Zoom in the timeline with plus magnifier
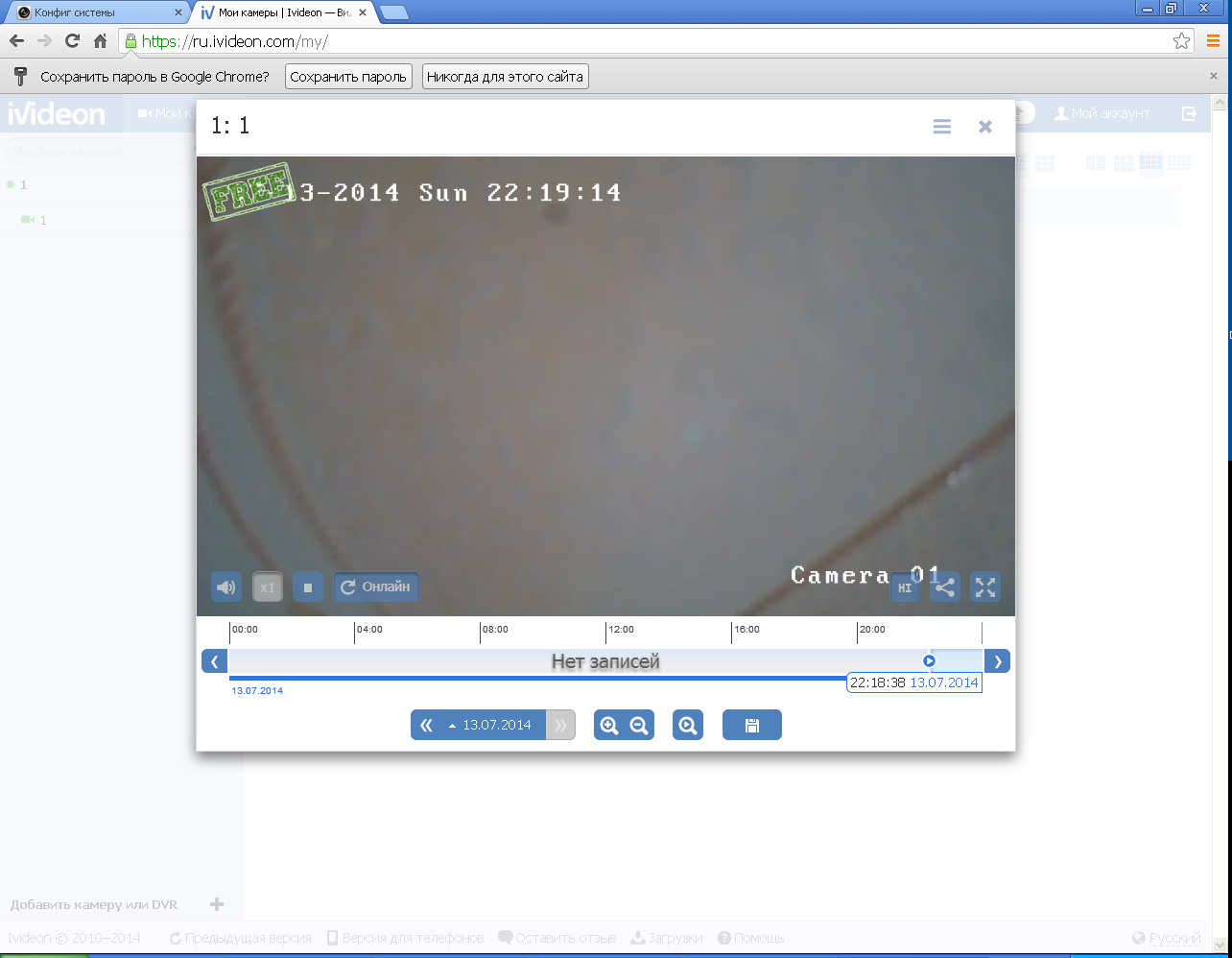Screen dimensions: 1232x958 point(608,726)
